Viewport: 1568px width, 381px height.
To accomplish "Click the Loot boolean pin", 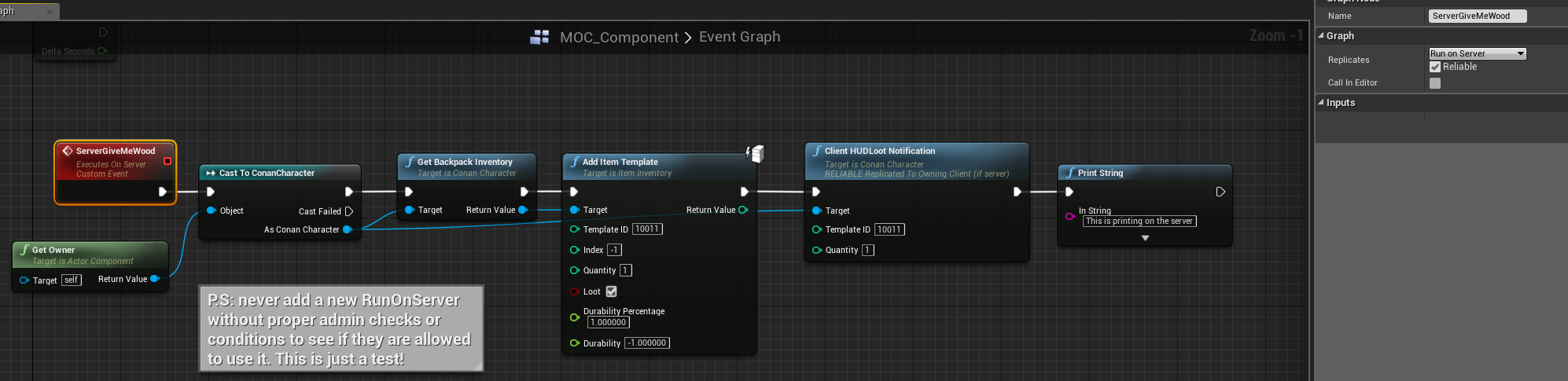I will coord(575,291).
